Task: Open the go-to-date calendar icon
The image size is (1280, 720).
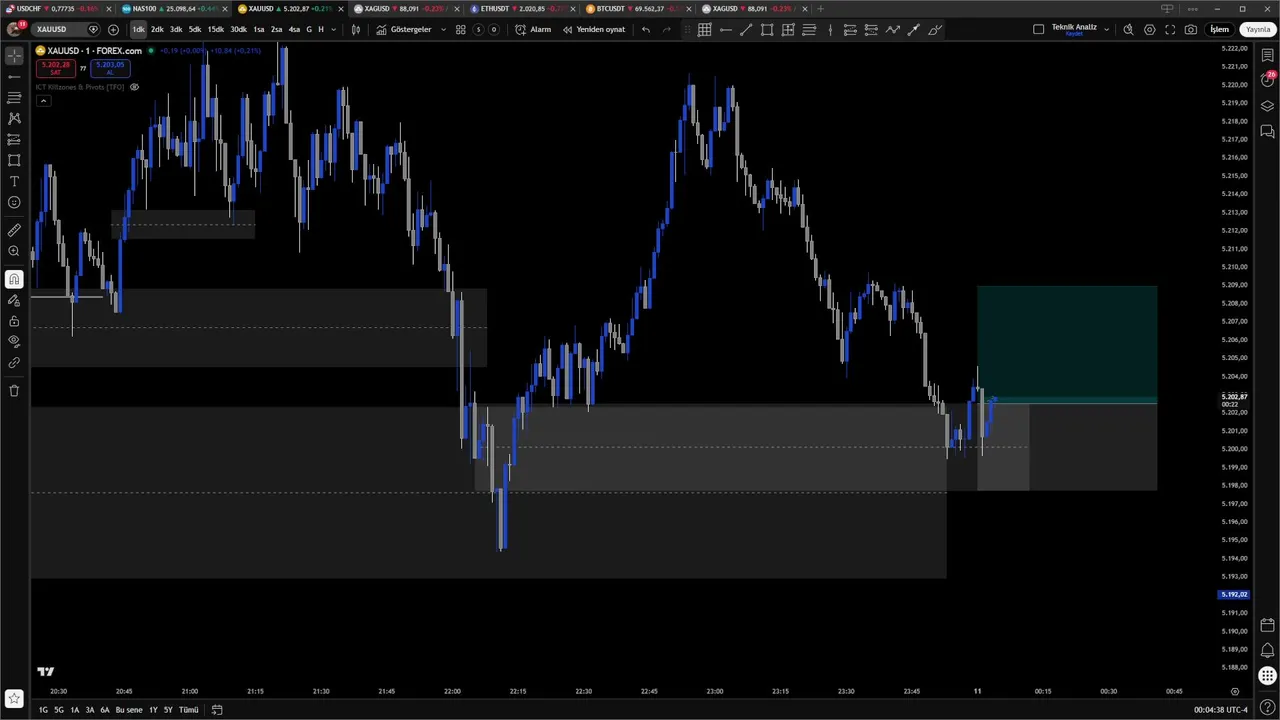Action: click(217, 710)
